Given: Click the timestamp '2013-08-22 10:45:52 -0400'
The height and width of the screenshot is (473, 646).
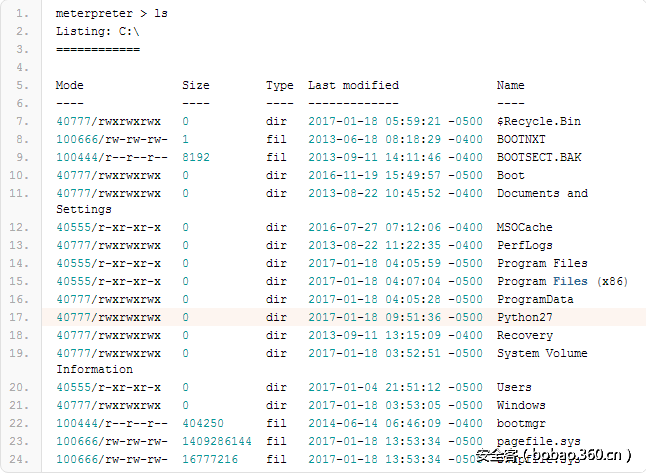Looking at the screenshot, I should pyautogui.click(x=396, y=194).
